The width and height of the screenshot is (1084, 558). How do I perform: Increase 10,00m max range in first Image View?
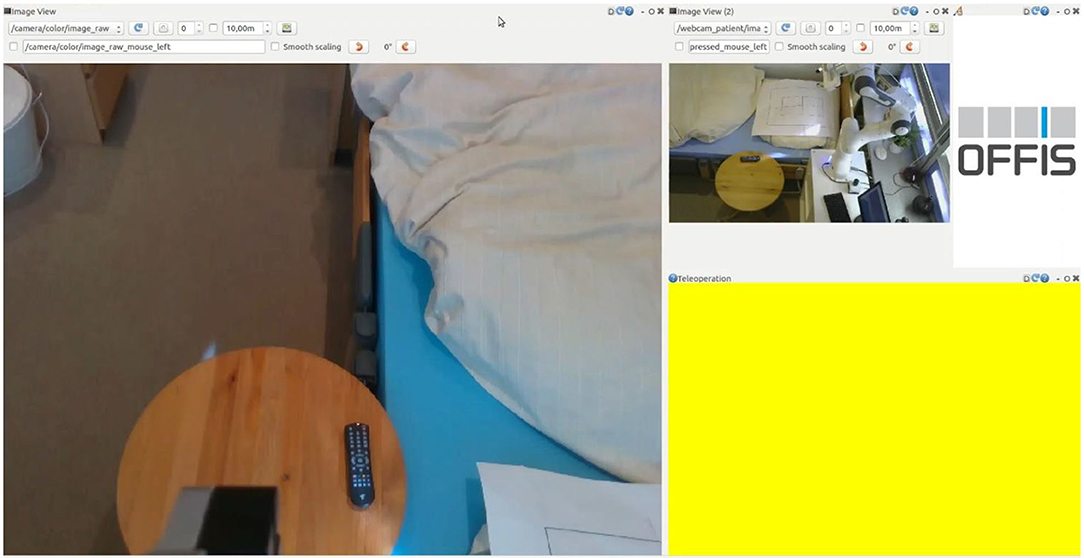point(268,25)
